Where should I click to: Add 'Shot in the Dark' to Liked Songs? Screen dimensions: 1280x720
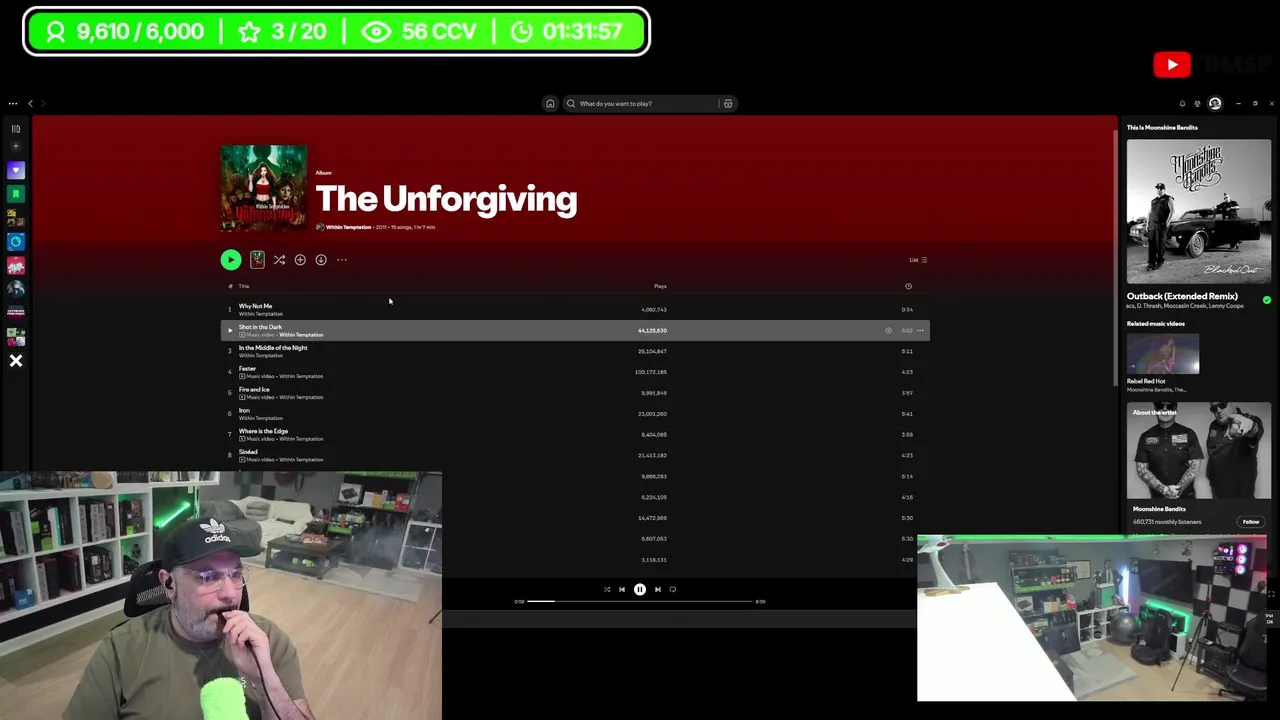888,331
